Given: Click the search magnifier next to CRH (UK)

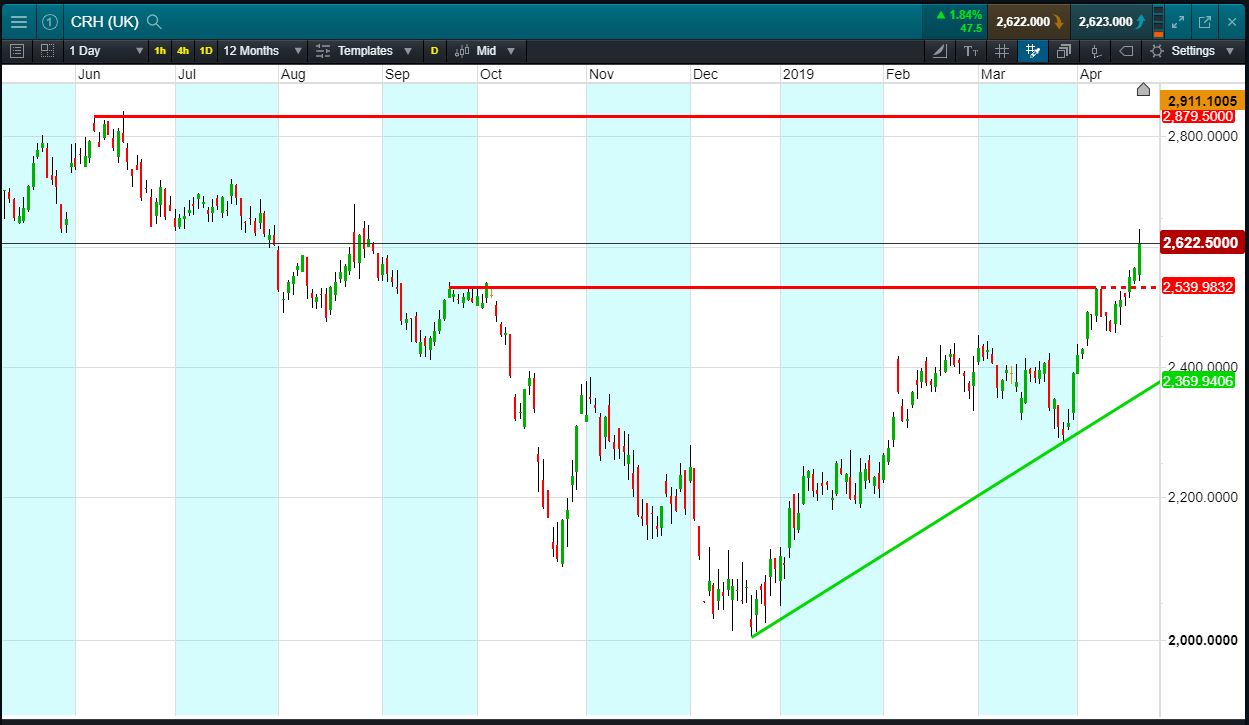Looking at the screenshot, I should tap(153, 21).
